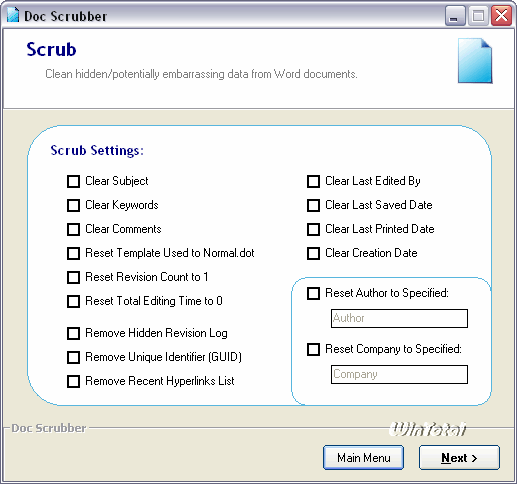Check Clear Comments

[x=73, y=230]
